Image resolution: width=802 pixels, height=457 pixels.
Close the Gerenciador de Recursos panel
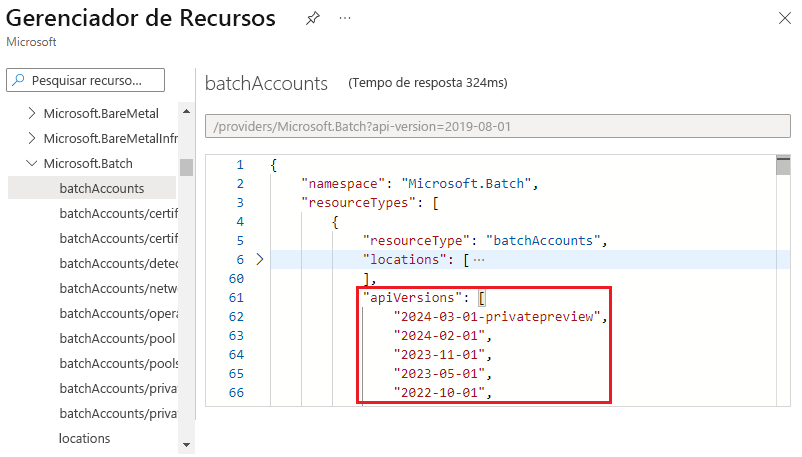coord(782,19)
